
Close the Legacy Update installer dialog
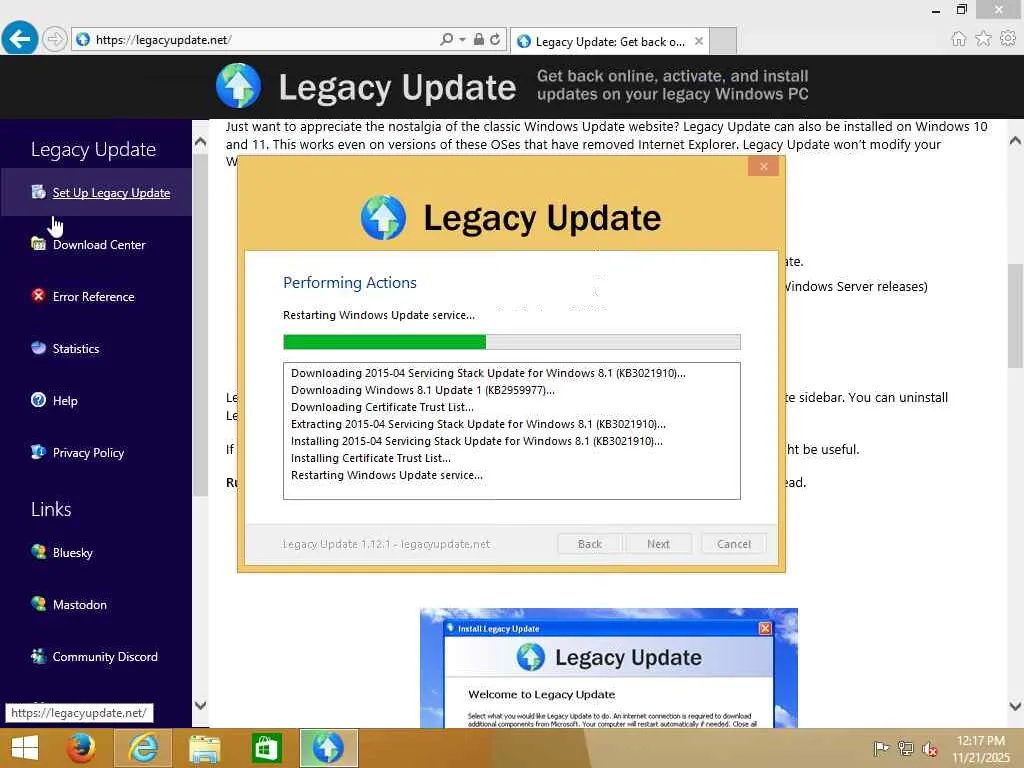(x=763, y=167)
